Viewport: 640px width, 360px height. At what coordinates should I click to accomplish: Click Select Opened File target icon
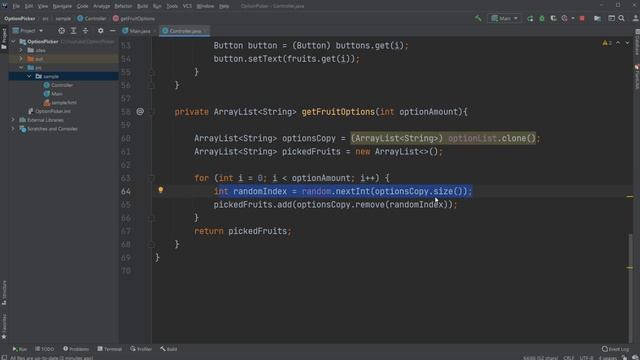(x=61, y=31)
